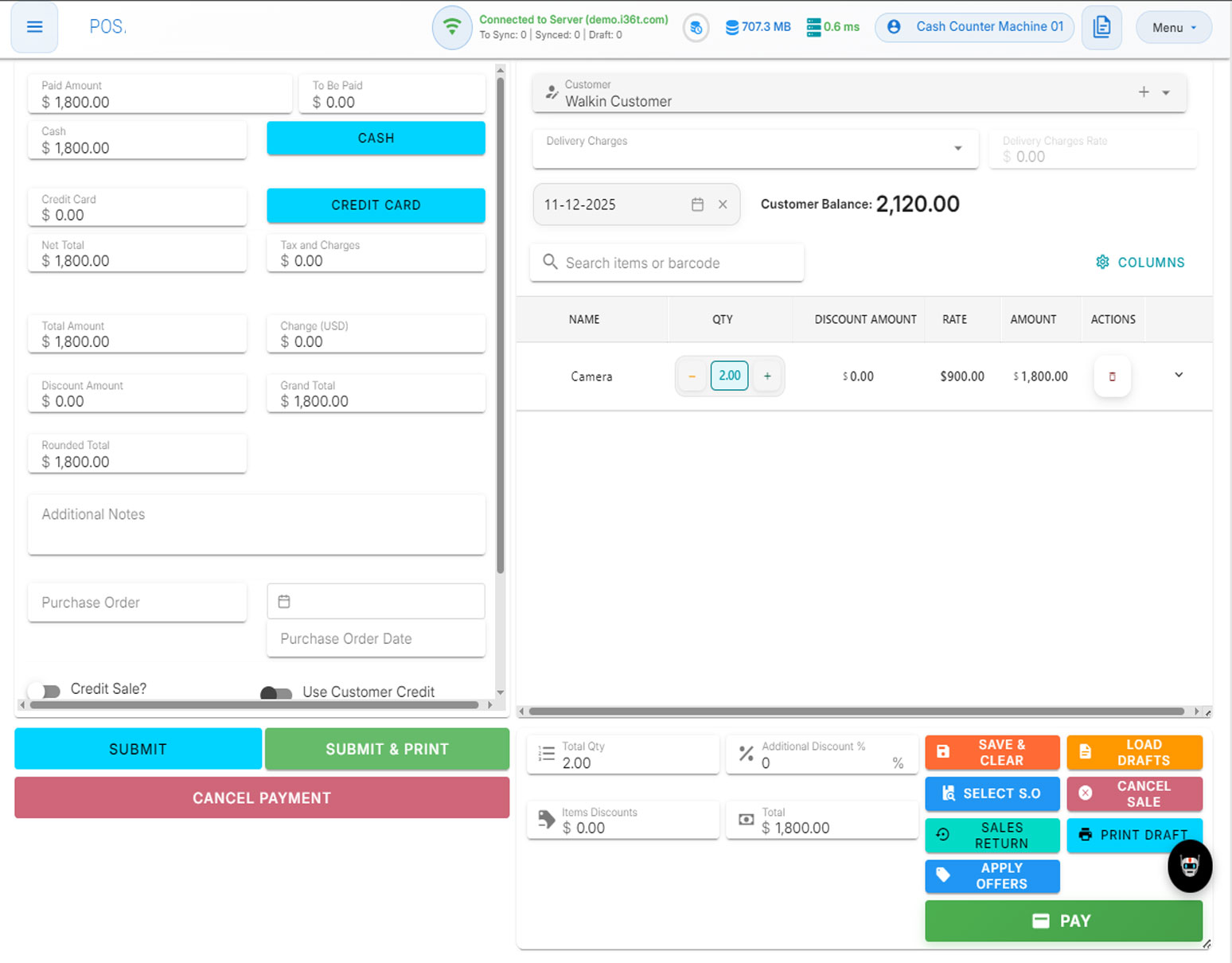Enable Use Customer Credit toggle
The height and width of the screenshot is (963, 1232).
pyautogui.click(x=276, y=693)
